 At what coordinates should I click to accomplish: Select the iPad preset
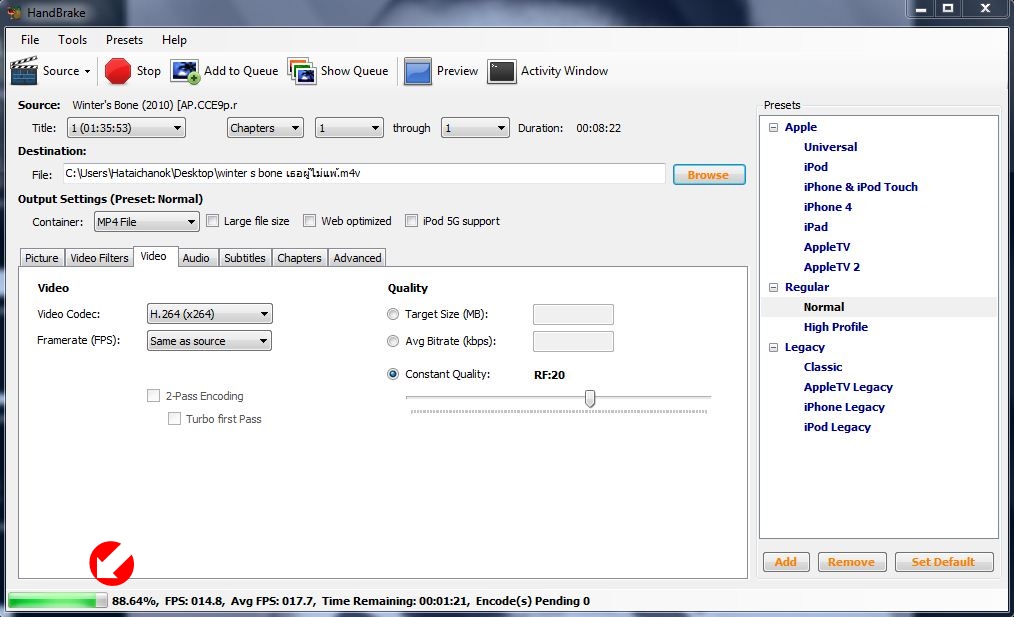pyautogui.click(x=815, y=227)
